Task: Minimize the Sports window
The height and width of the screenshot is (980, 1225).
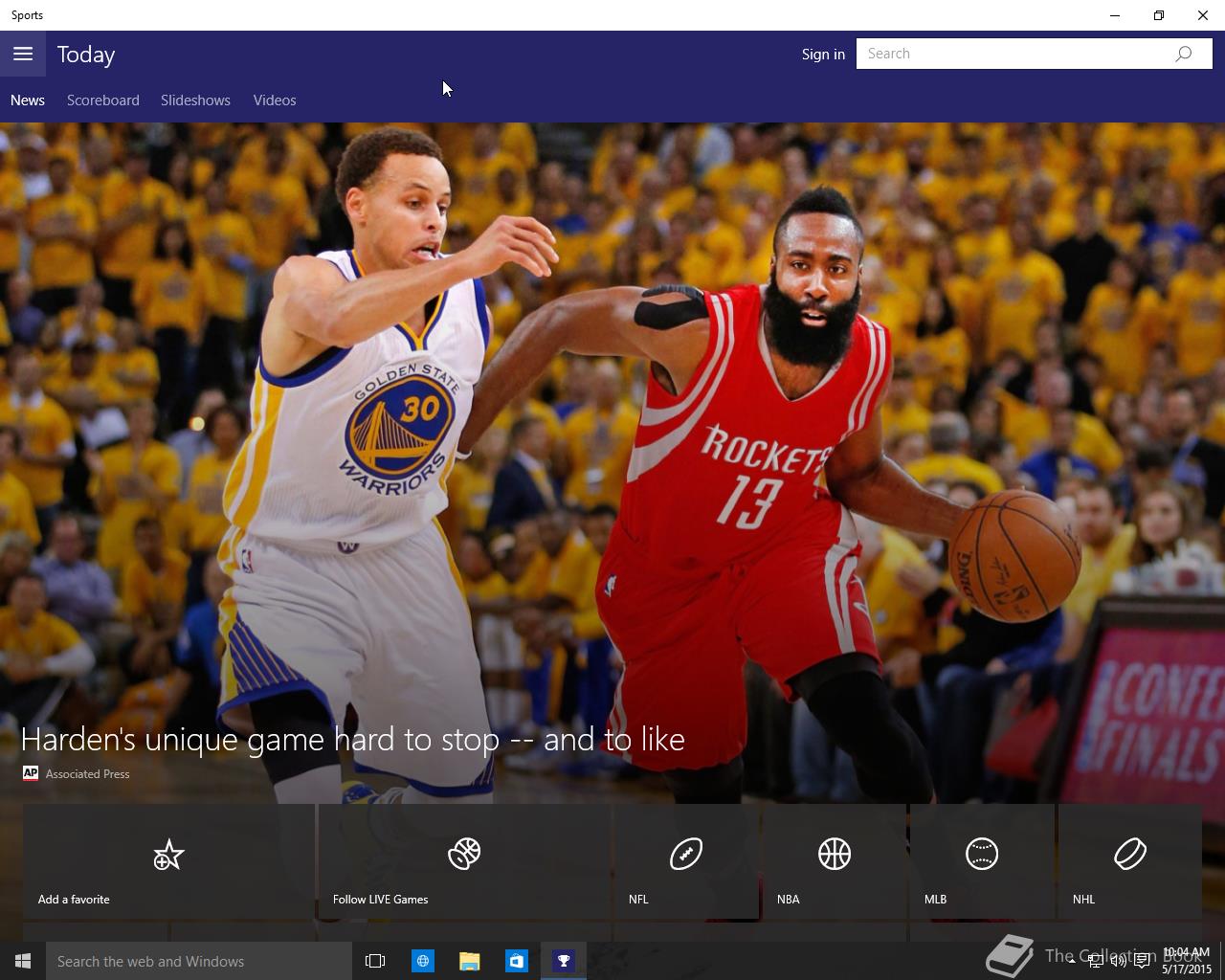Action: [1115, 15]
